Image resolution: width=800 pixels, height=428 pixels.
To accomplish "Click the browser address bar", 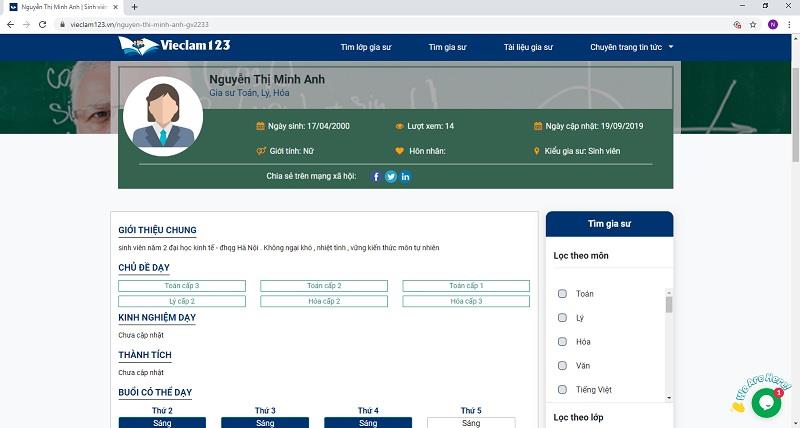I will 393,24.
